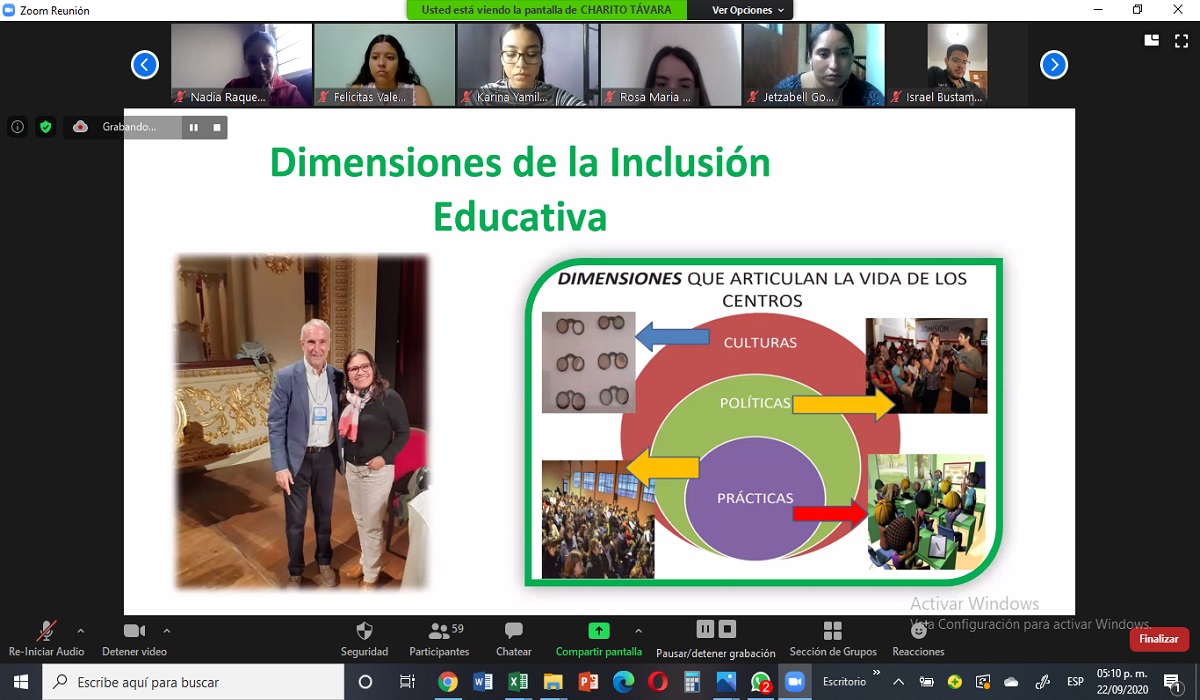Image resolution: width=1200 pixels, height=700 pixels.
Task: Open the clock and date flyout
Action: [1122, 682]
